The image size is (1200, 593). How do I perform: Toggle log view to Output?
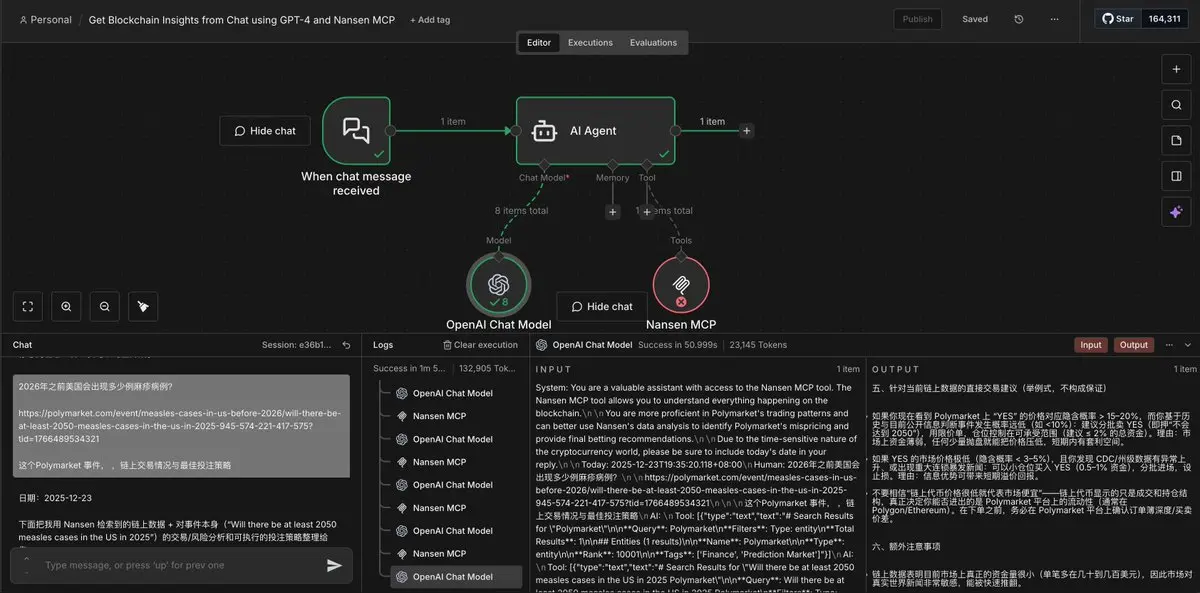[x=1133, y=345]
